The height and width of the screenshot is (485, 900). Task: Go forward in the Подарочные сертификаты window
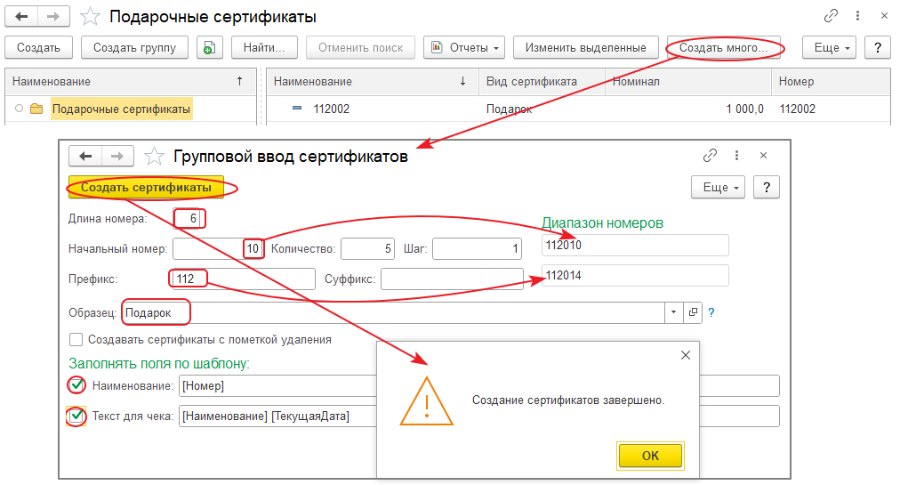[x=53, y=16]
